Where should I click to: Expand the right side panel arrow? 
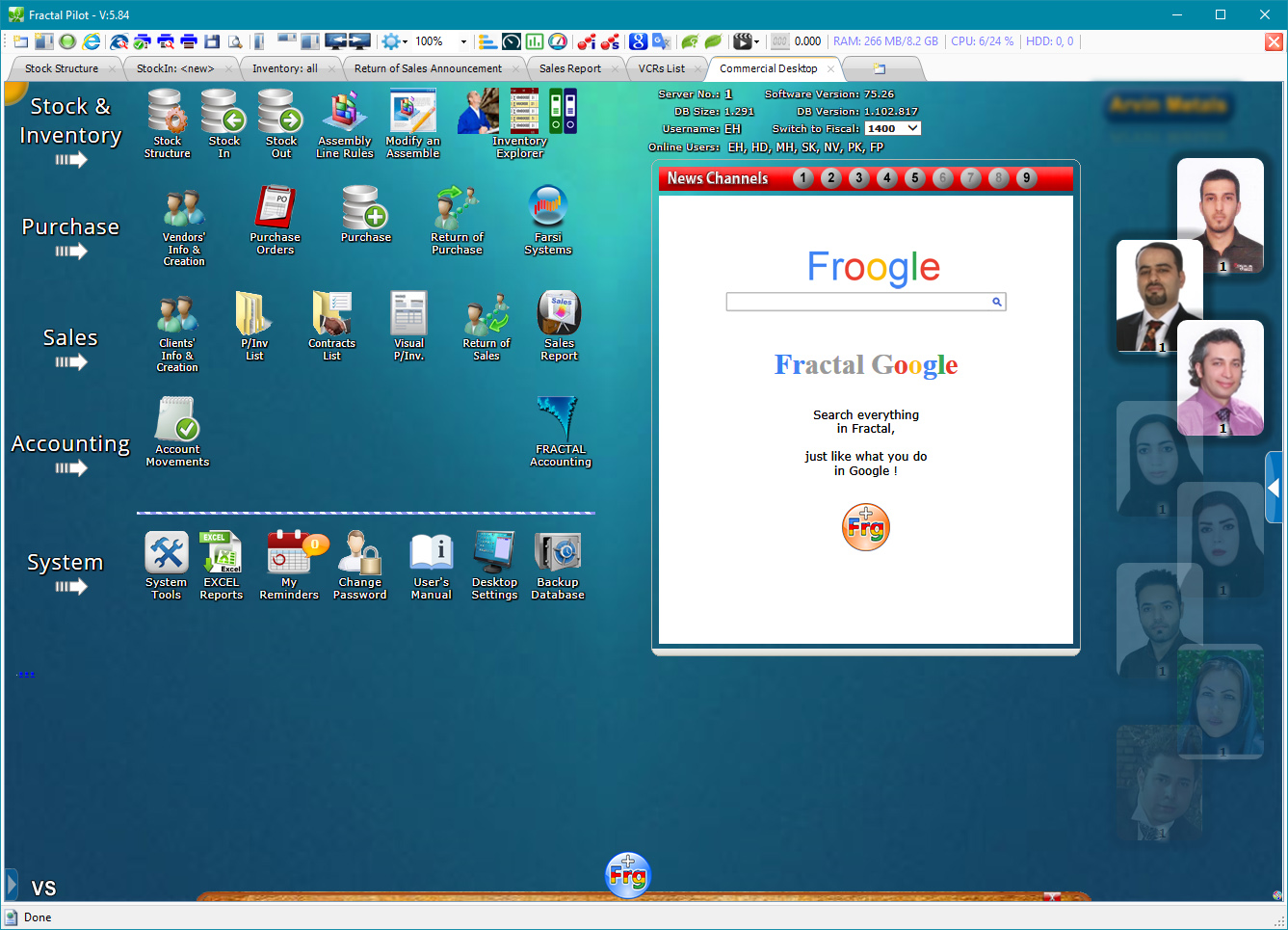click(1274, 488)
